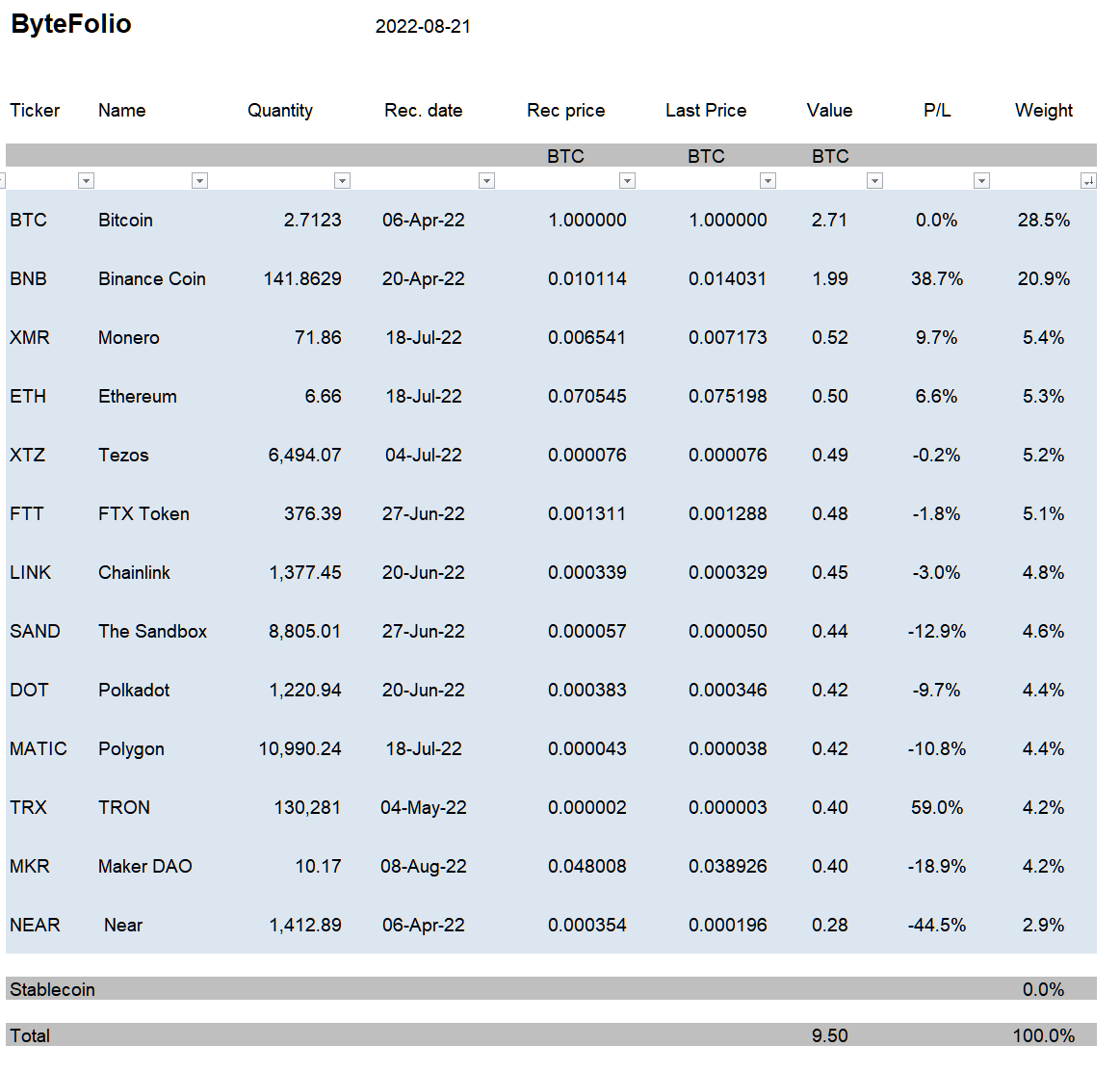Select the MATIC ticker cell
This screenshot has height=1072, width=1120.
(x=39, y=748)
